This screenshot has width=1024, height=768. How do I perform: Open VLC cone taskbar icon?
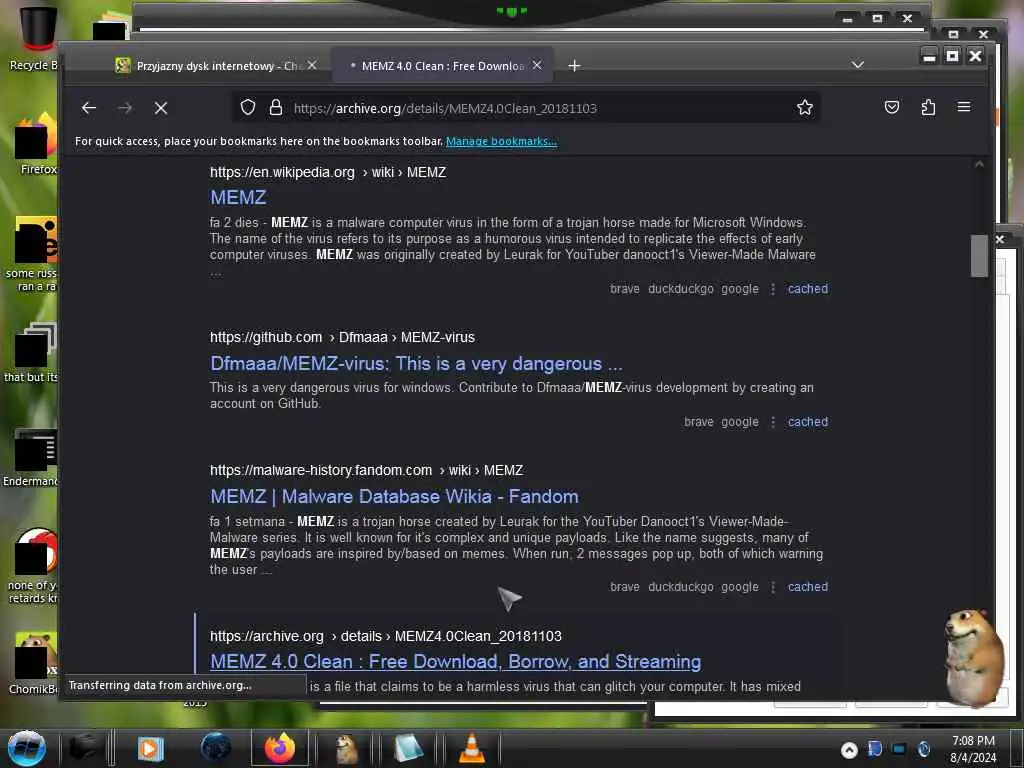pos(471,748)
